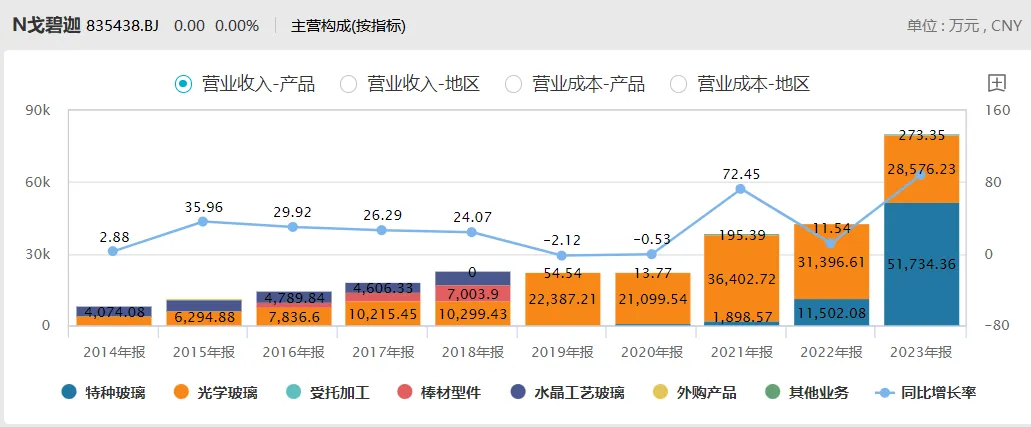Click the 2023年报 axis label
The height and width of the screenshot is (427, 1031).
(x=921, y=353)
